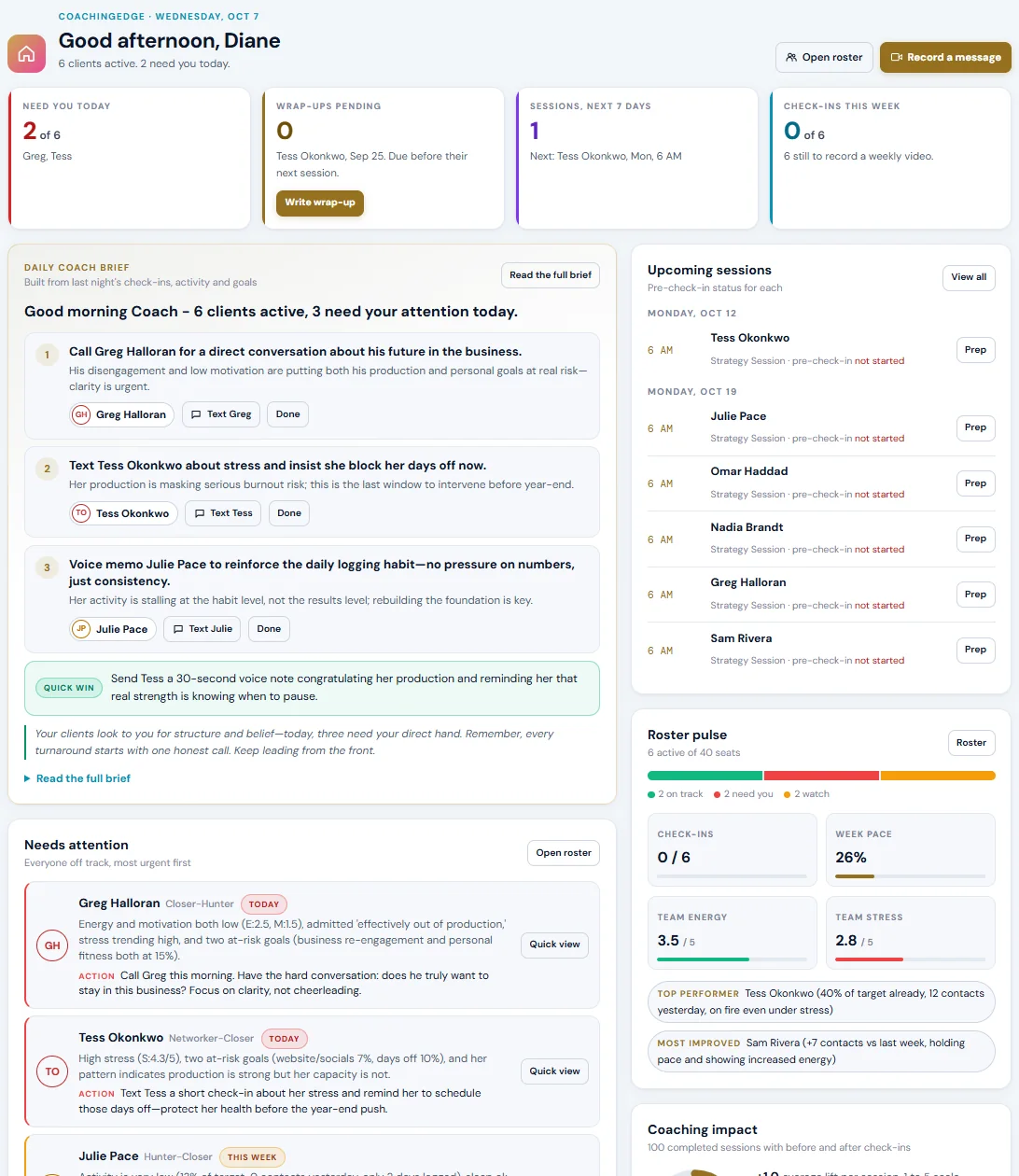This screenshot has width=1019, height=1176.
Task: Open the Check-ins This Week card
Action: (x=890, y=159)
